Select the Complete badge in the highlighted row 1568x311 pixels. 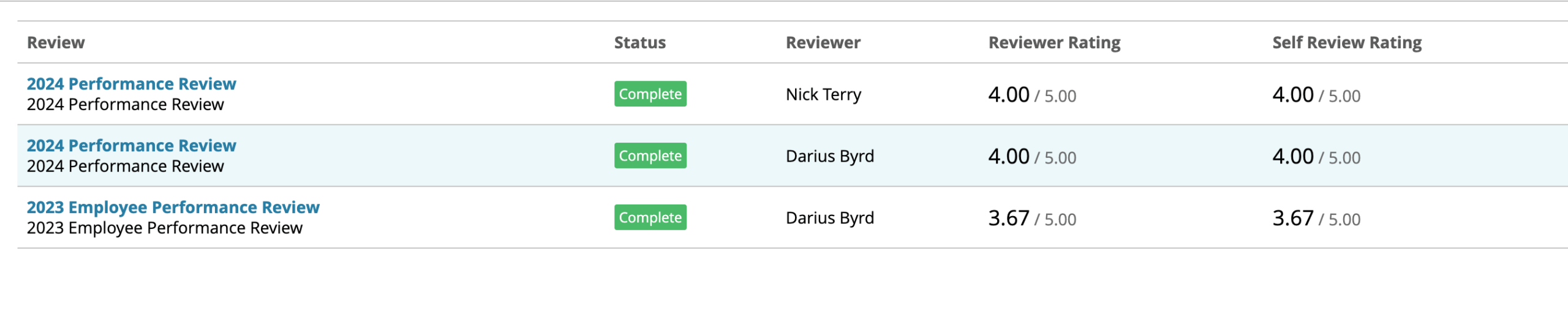click(x=650, y=156)
